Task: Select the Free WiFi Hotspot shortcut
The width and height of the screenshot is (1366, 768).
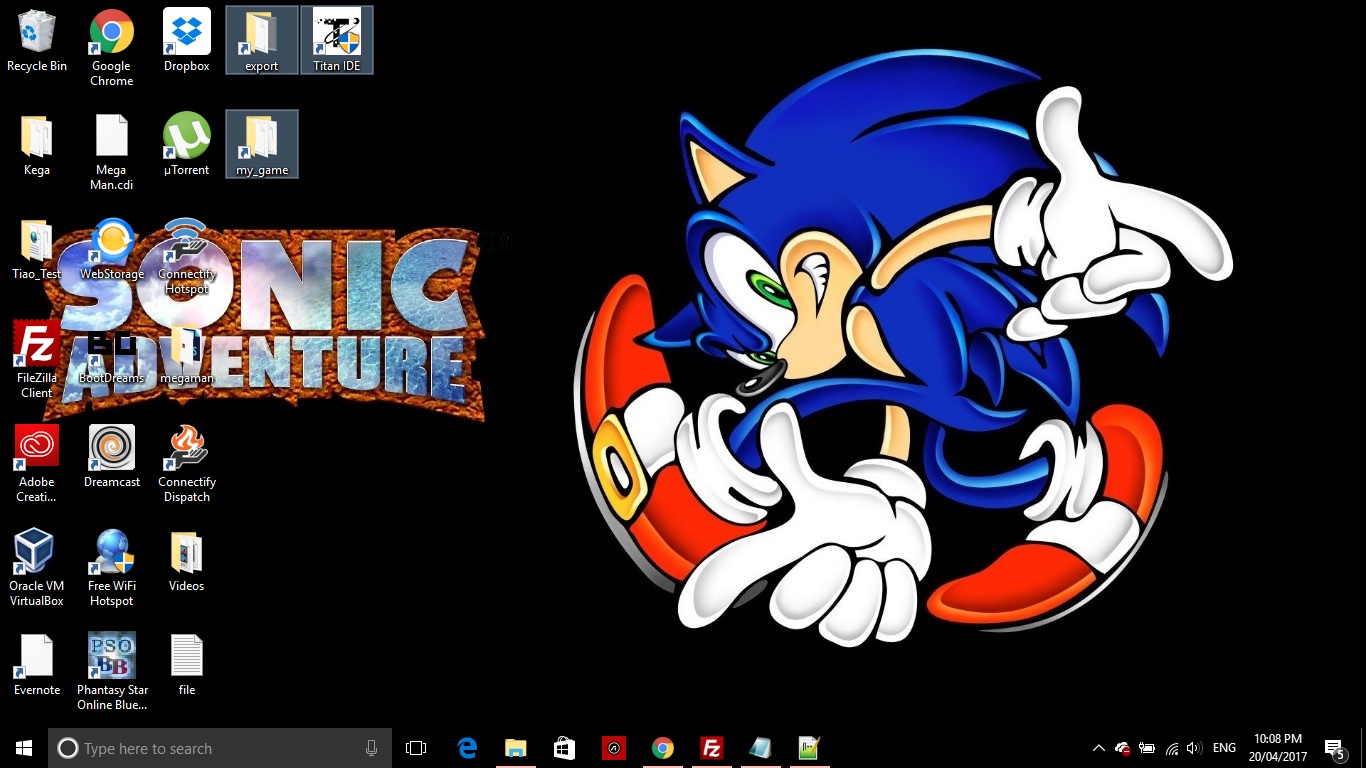Action: point(112,567)
